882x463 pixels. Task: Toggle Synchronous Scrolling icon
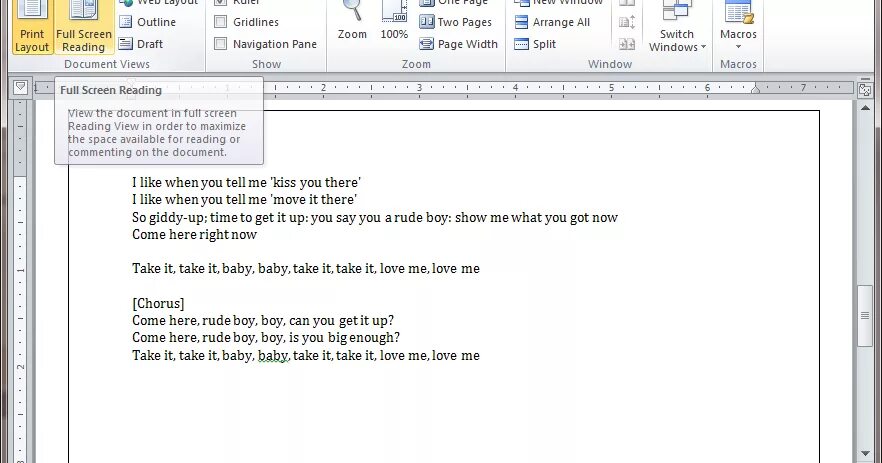[627, 22]
